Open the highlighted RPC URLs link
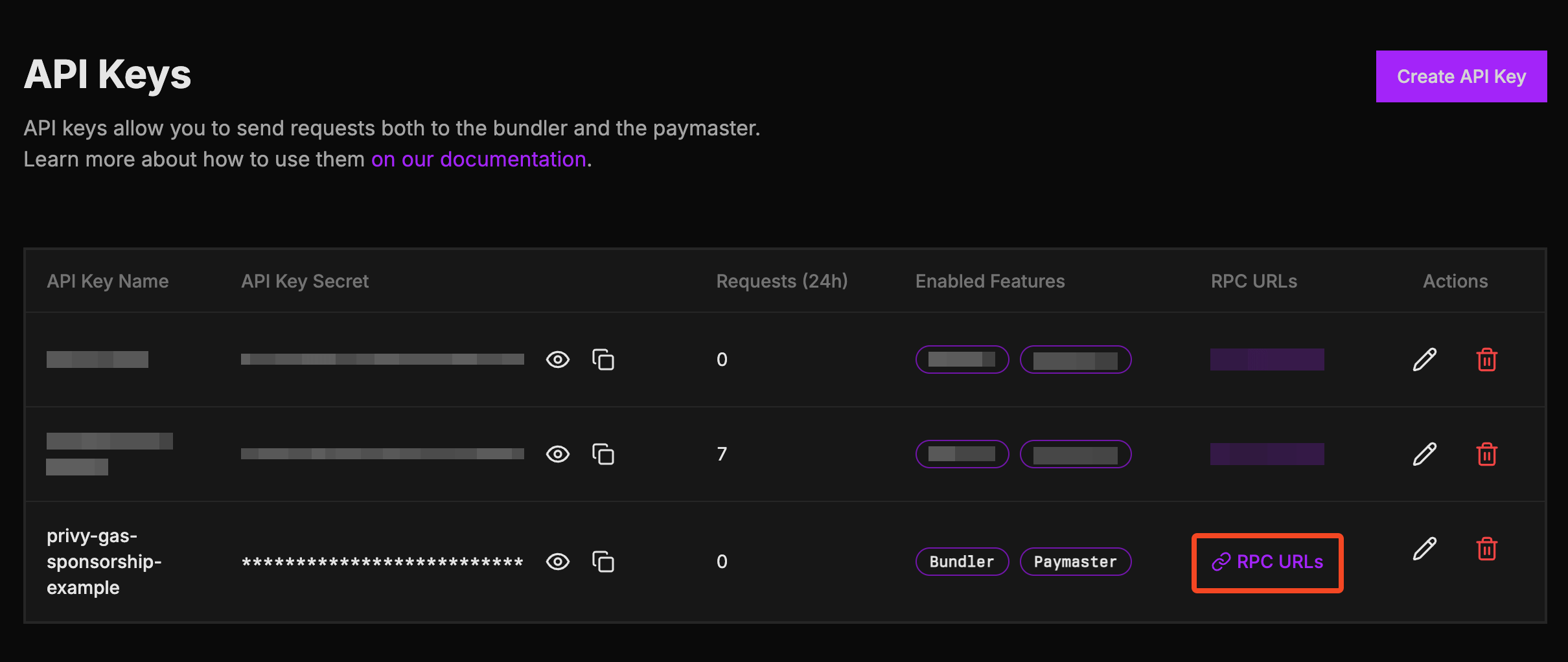1568x662 pixels. 1267,562
